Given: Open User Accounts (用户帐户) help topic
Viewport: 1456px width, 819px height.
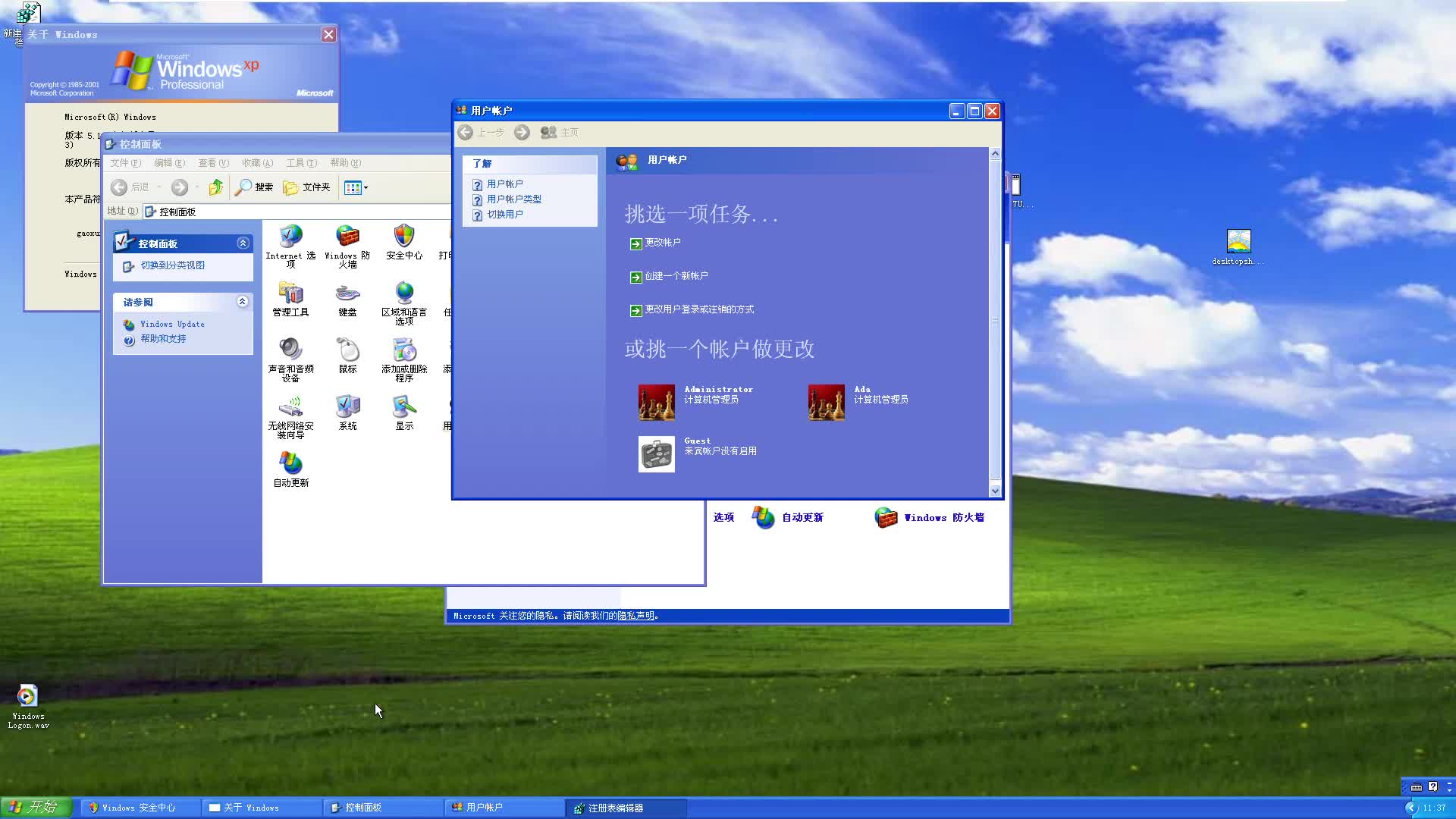Looking at the screenshot, I should coord(504,184).
